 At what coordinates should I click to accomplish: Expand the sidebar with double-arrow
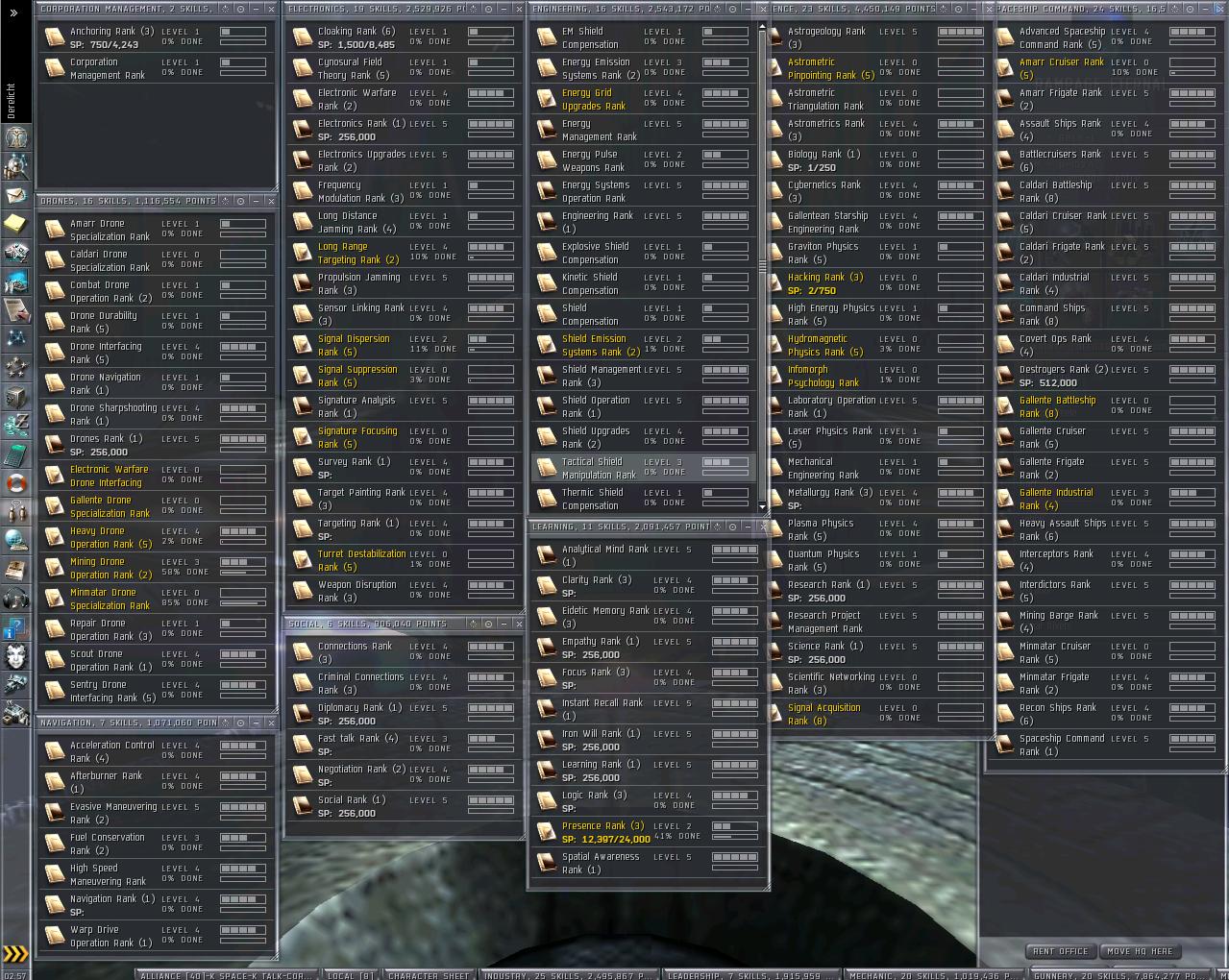(13, 13)
